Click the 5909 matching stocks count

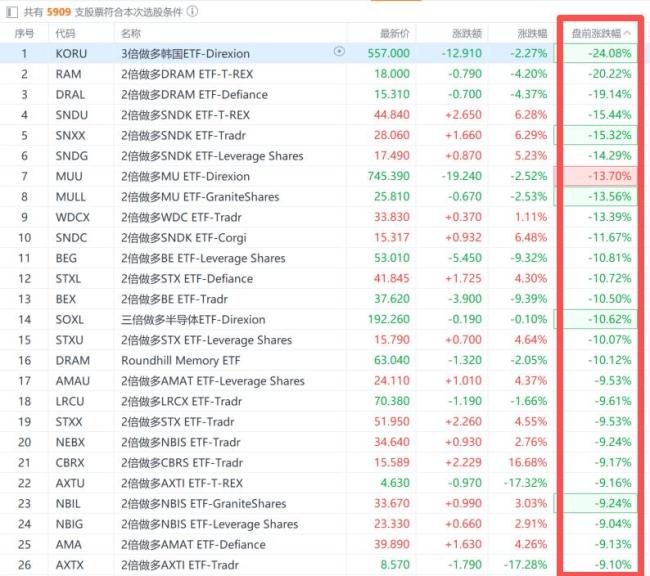coord(59,12)
